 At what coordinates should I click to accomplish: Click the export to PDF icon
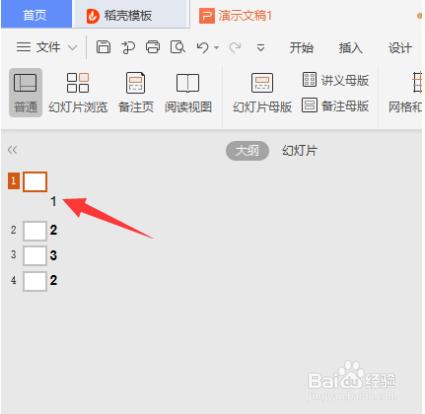pos(128,47)
